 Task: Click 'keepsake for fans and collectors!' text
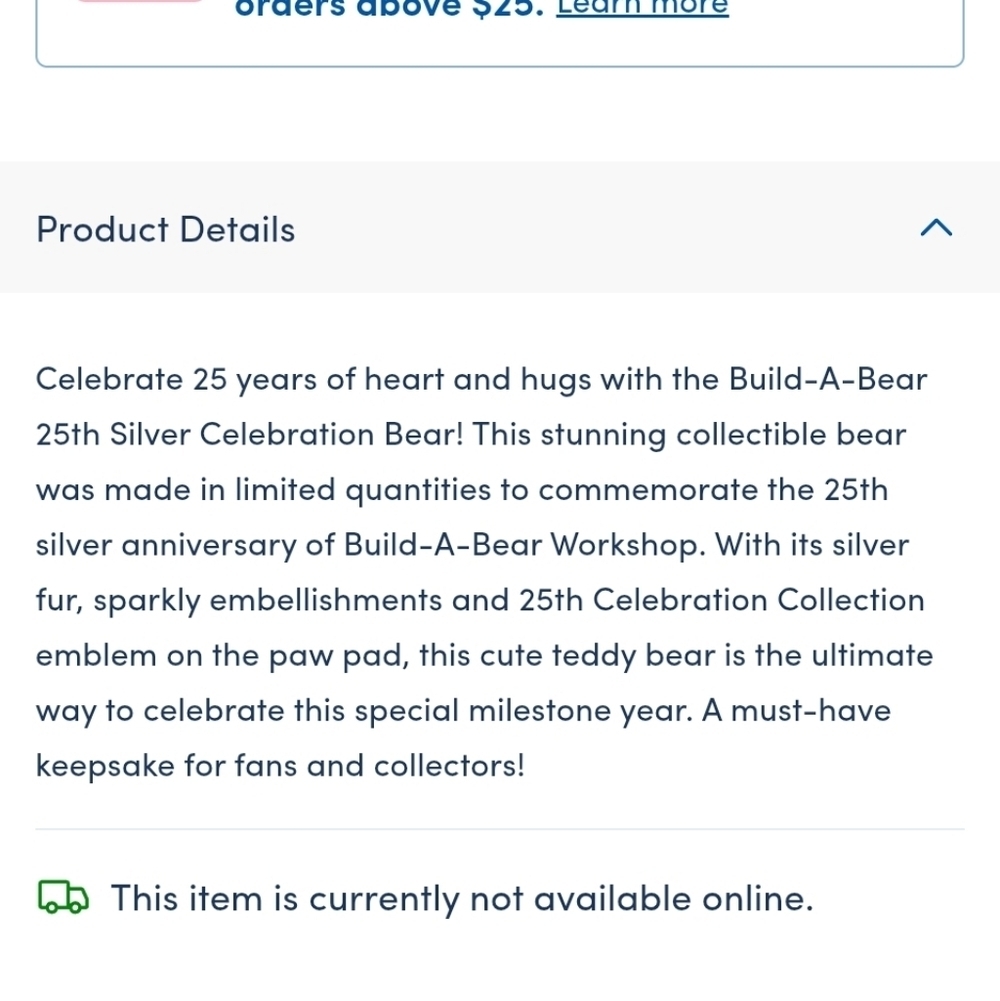(x=280, y=766)
